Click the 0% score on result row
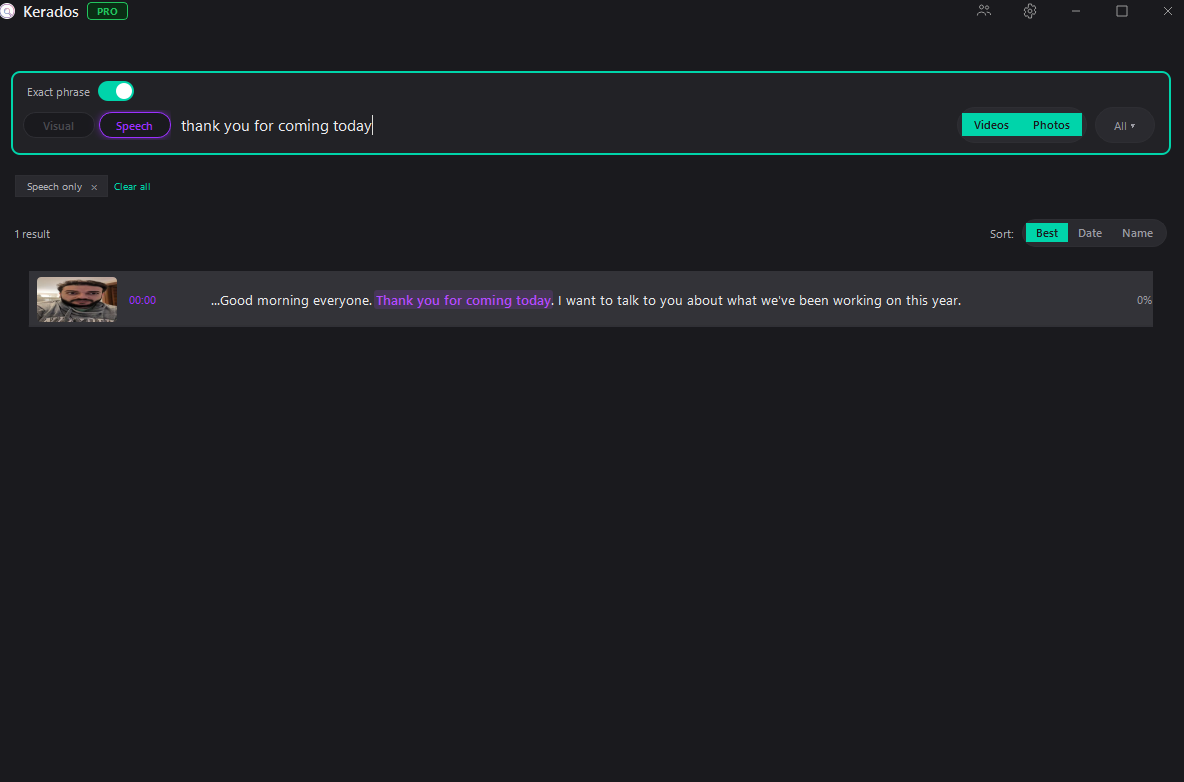Screen dimensions: 1184x782 [x=1144, y=300]
